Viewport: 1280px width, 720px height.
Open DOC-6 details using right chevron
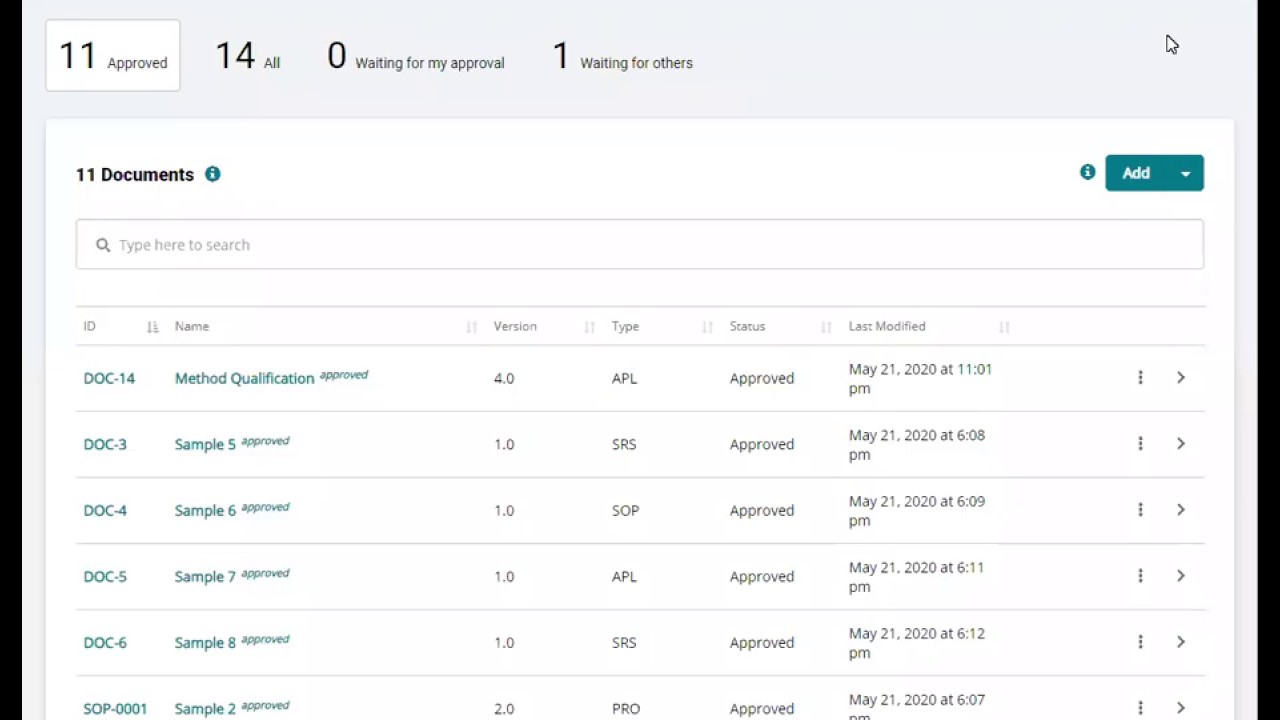(1181, 642)
